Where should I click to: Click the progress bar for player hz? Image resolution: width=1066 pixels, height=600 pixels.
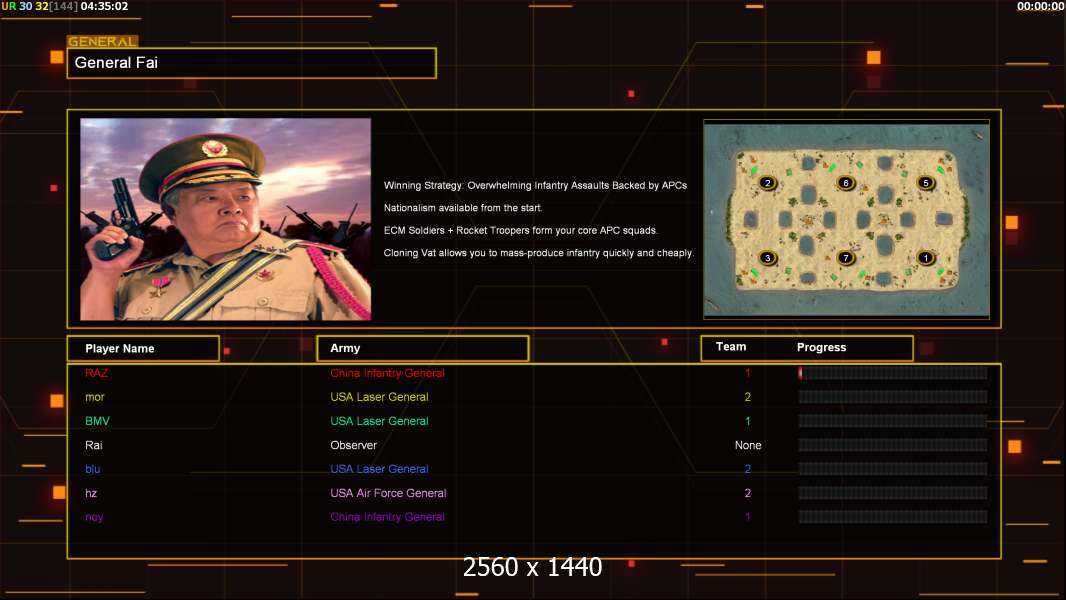(x=892, y=493)
